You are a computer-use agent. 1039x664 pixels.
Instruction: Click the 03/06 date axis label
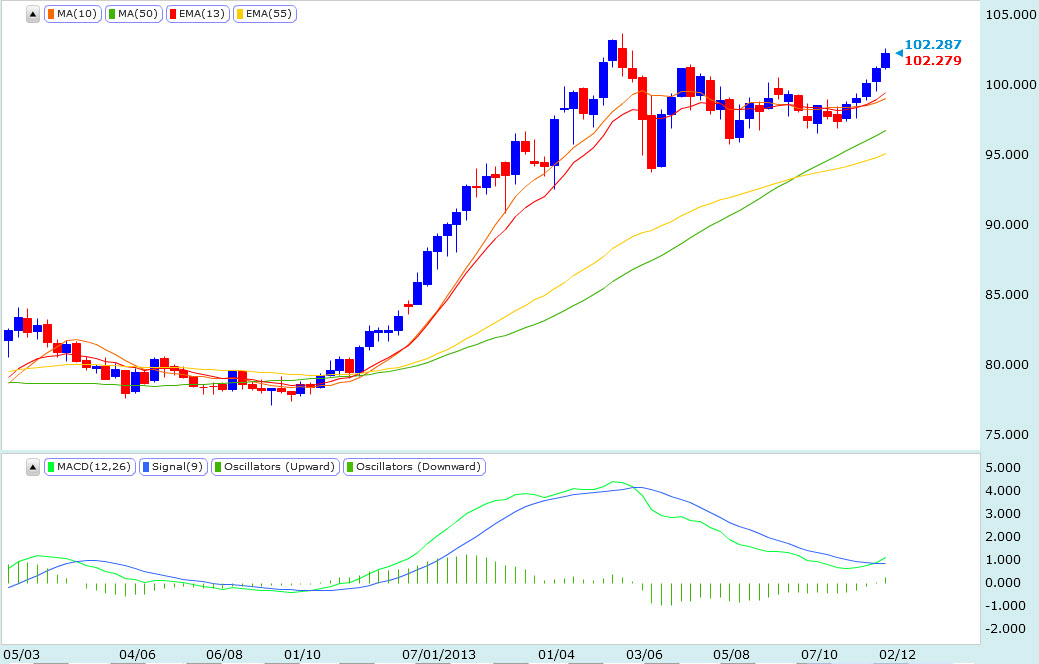coord(643,655)
